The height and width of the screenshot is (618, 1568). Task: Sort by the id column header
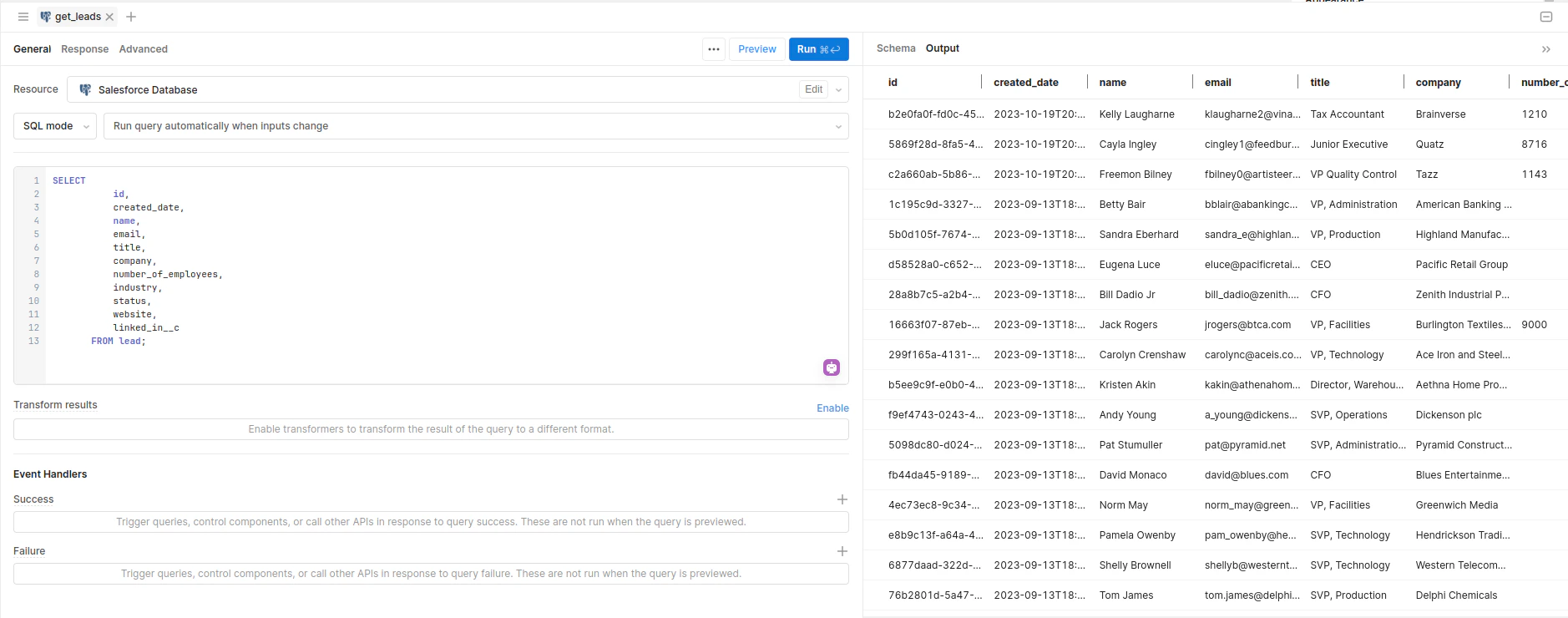[x=893, y=83]
